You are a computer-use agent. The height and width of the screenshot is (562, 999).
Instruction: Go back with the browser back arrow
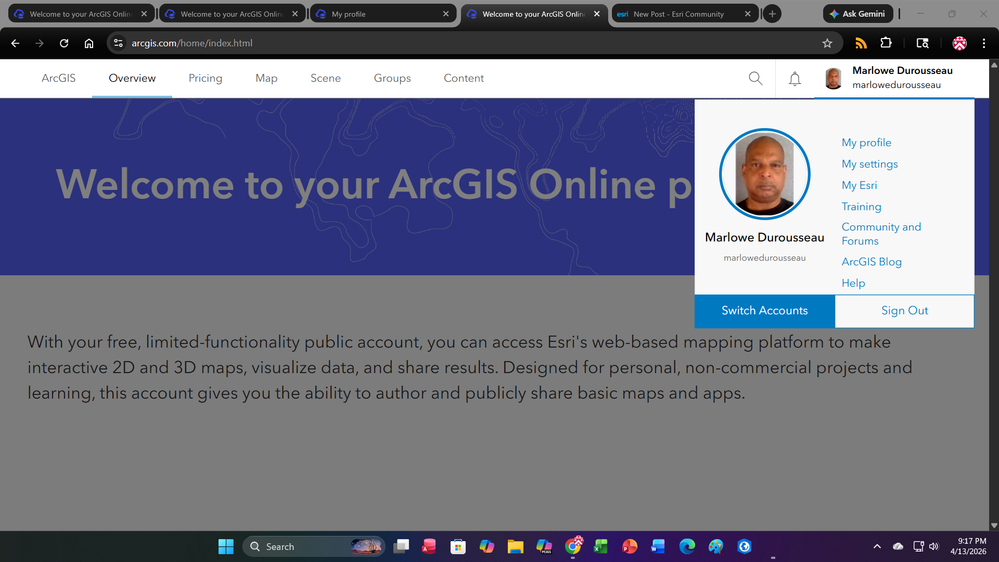pos(15,43)
